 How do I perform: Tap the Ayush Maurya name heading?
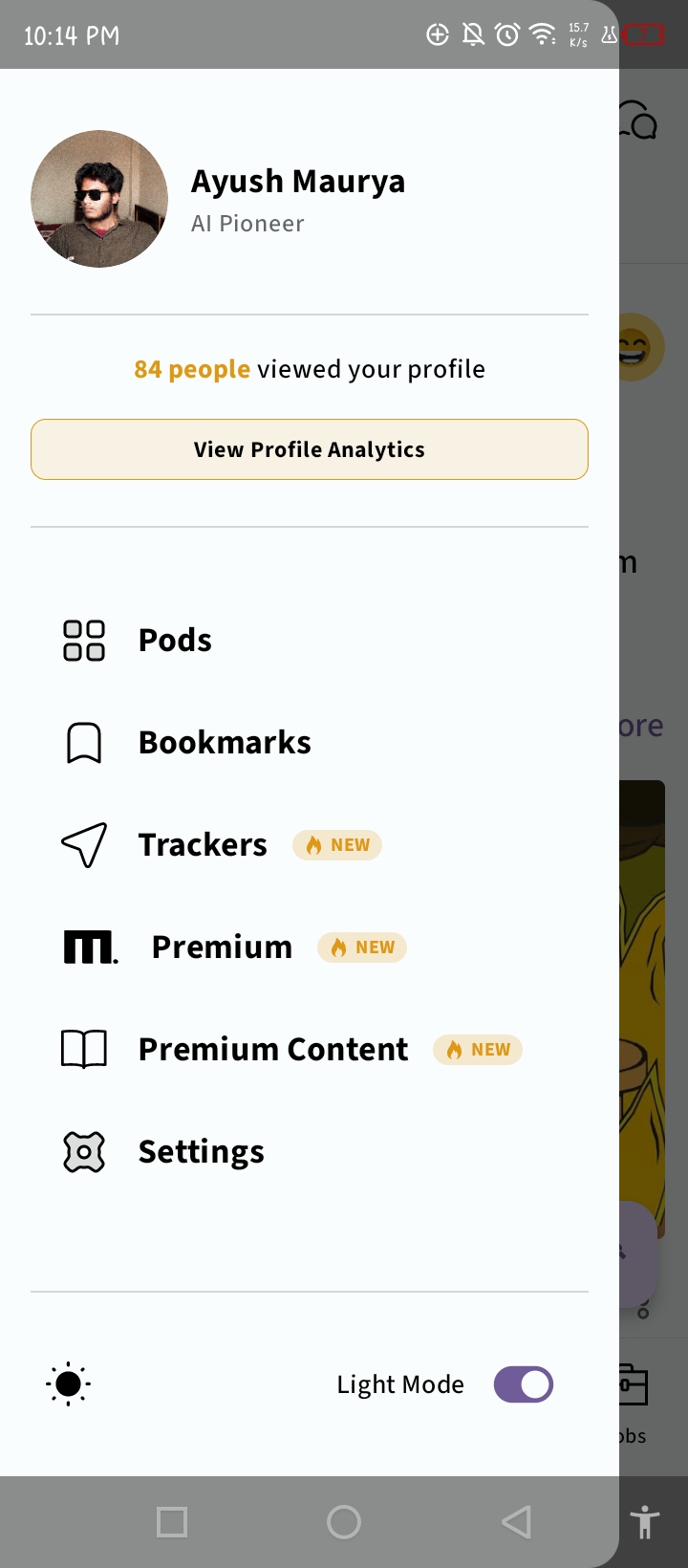298,182
